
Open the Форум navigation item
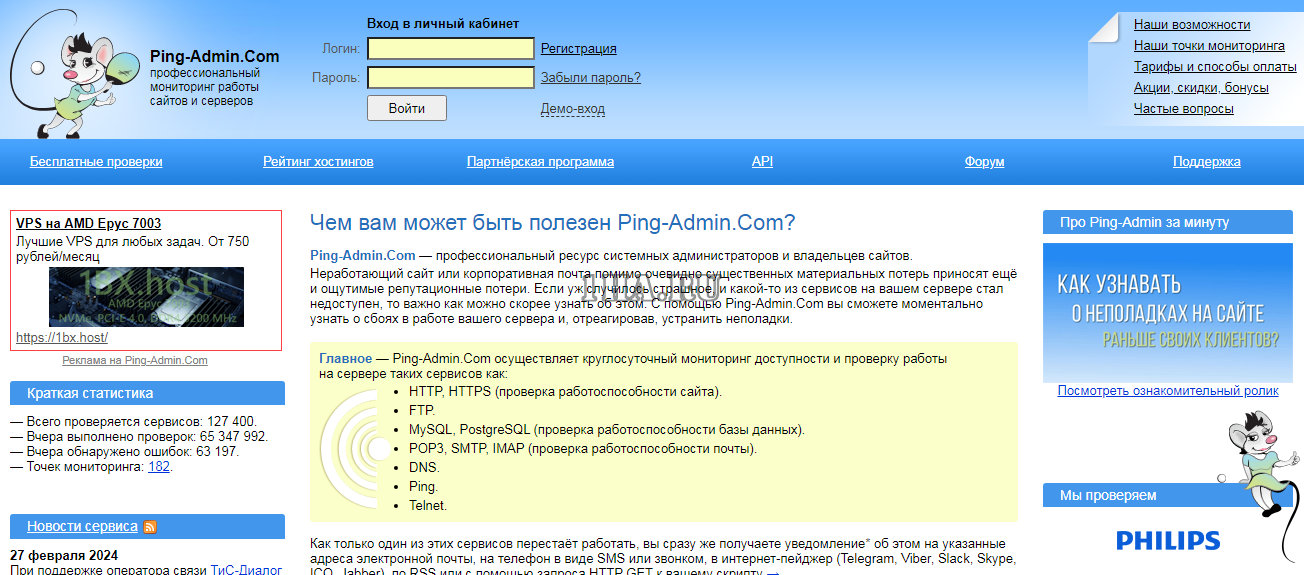pyautogui.click(x=984, y=162)
